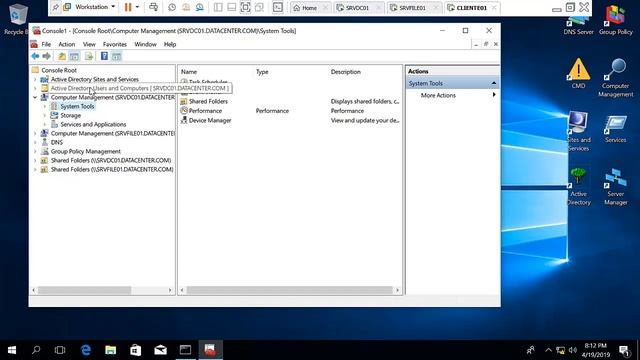Open CMD desktop shortcut

578,73
